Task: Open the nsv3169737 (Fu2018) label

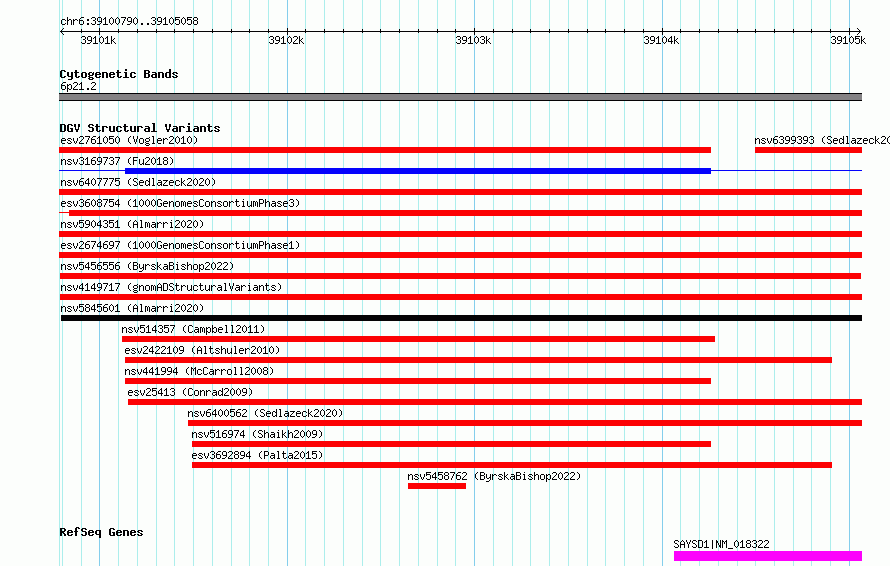Action: pos(117,161)
